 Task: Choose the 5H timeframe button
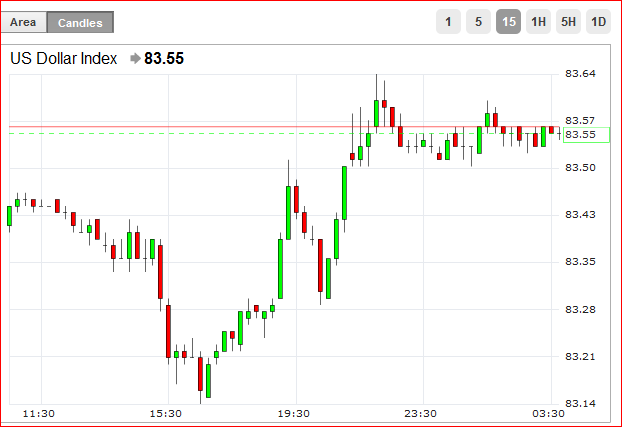click(568, 21)
